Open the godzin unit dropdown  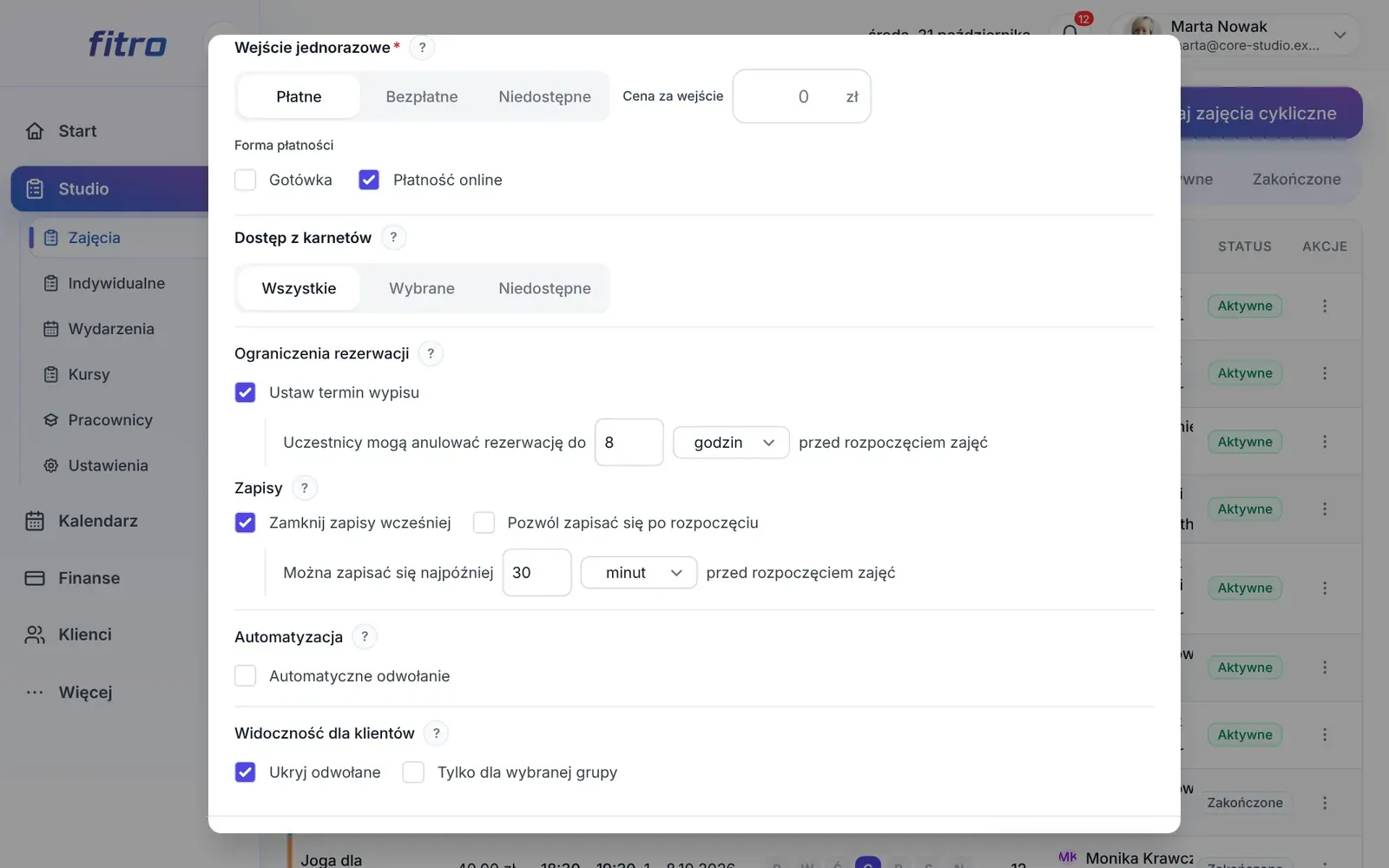(x=731, y=443)
